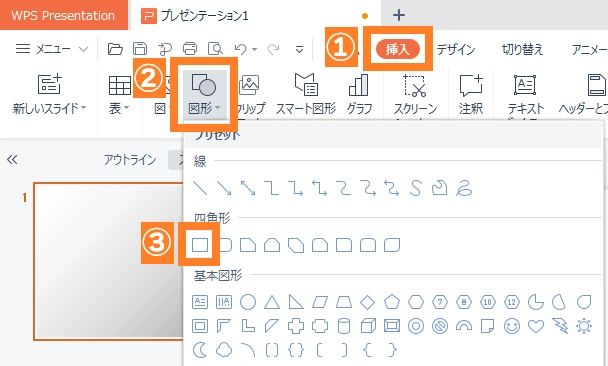Pick the lightning bolt shape
The width and height of the screenshot is (608, 366).
tap(560, 326)
